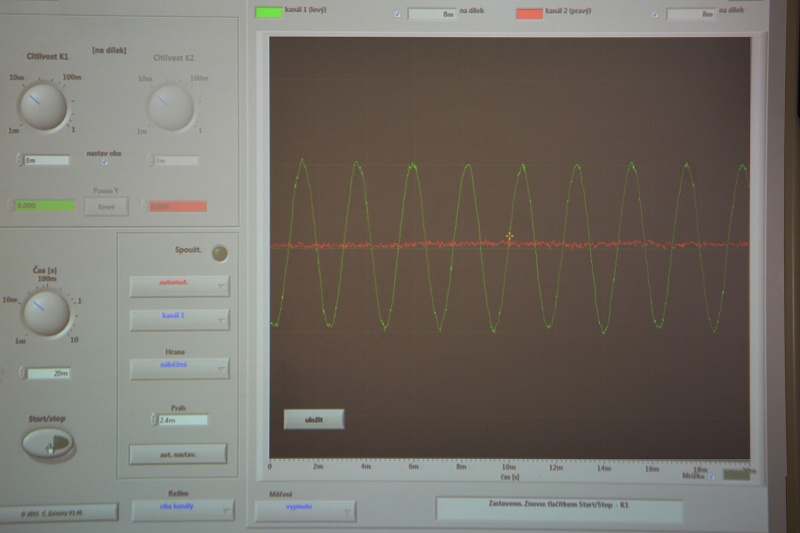The height and width of the screenshot is (533, 800).
Task: Click the time base value field '20m'
Action: pos(49,373)
